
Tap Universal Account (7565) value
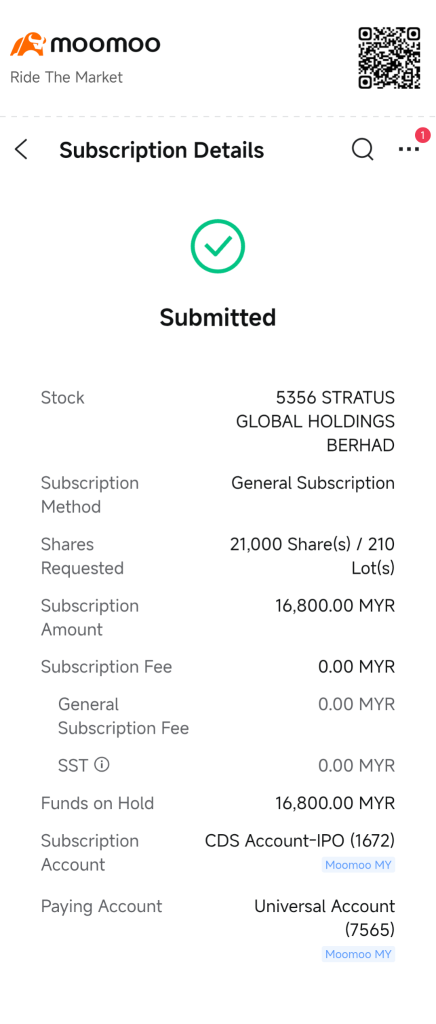[x=324, y=918]
